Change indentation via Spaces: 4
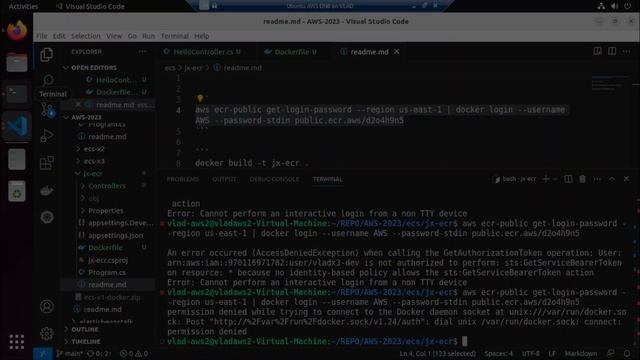 tap(498, 353)
